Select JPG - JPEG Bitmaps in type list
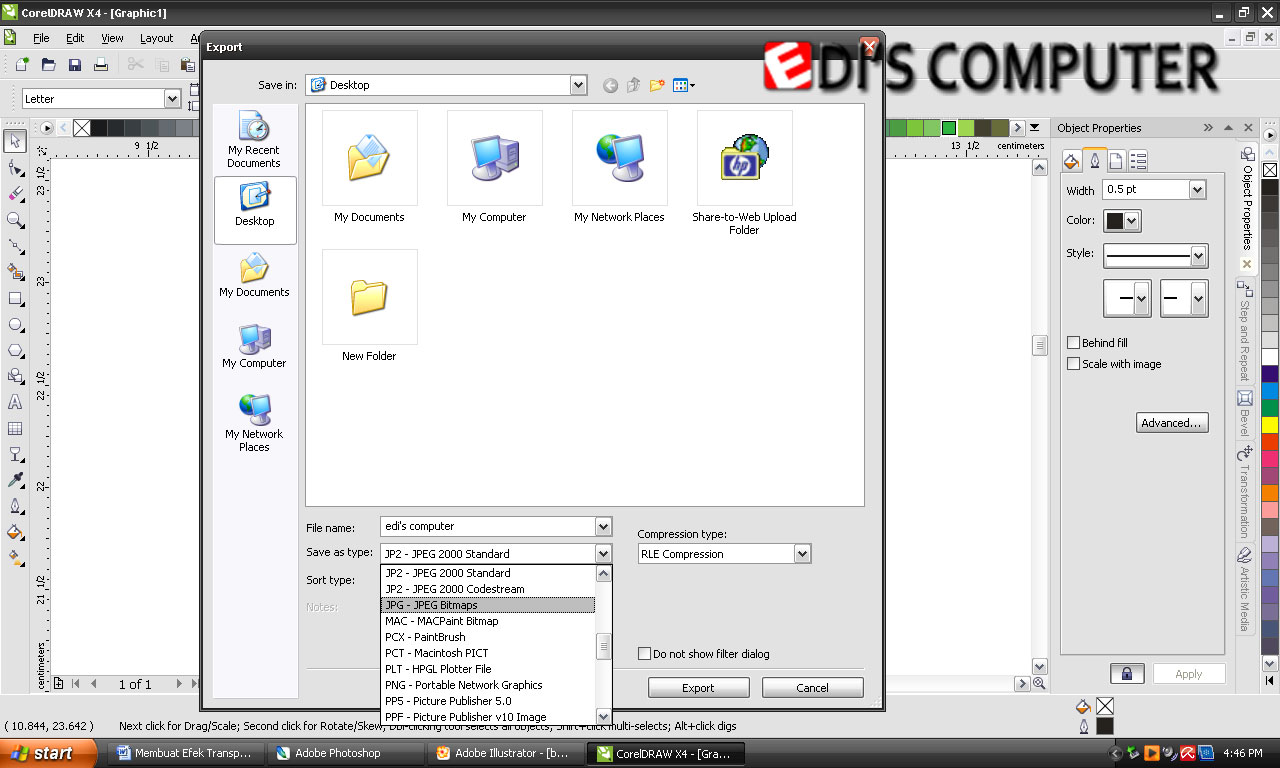The image size is (1280, 768). coord(488,605)
